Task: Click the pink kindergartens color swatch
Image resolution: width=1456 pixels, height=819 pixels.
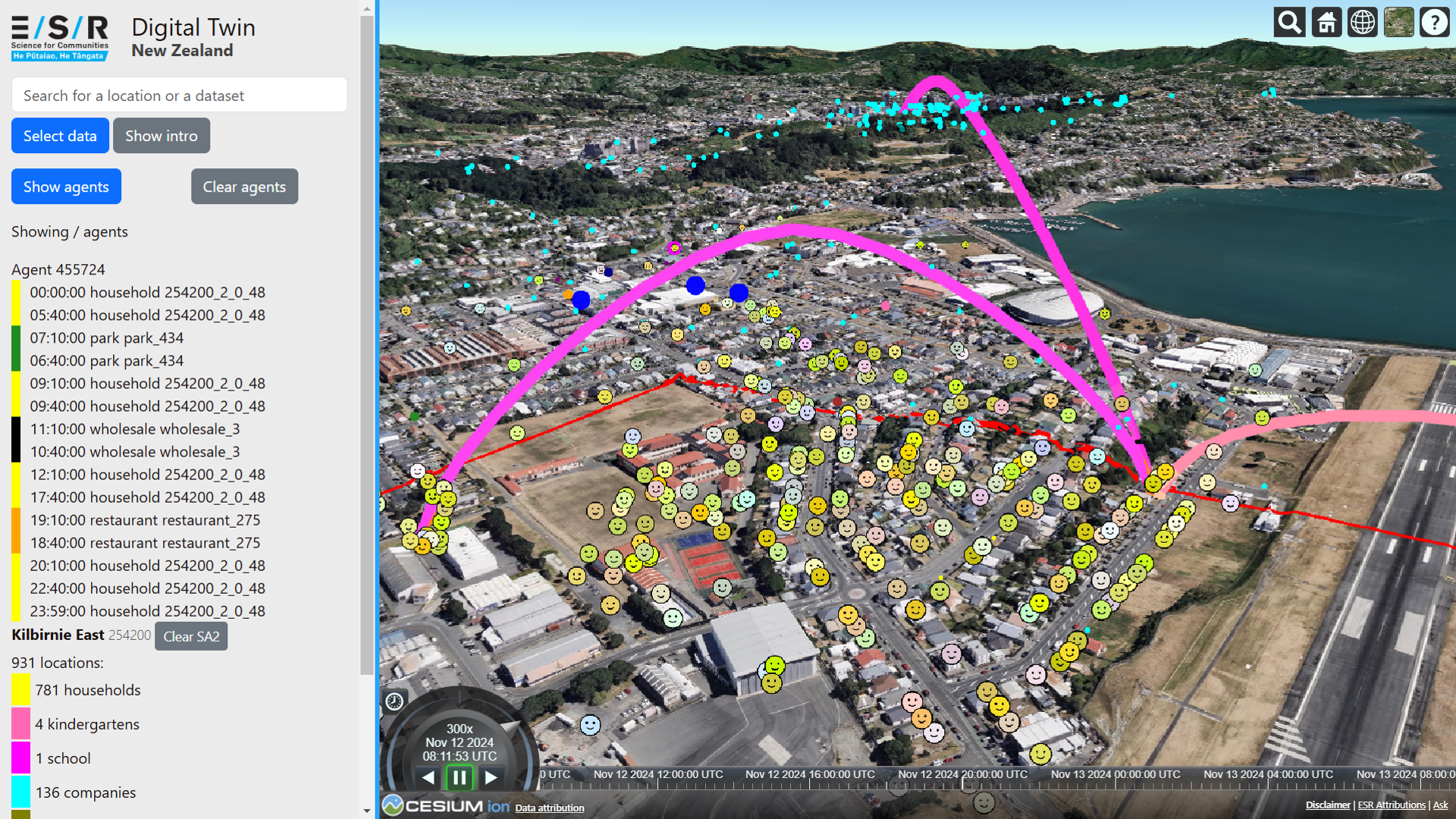Action: 20,724
